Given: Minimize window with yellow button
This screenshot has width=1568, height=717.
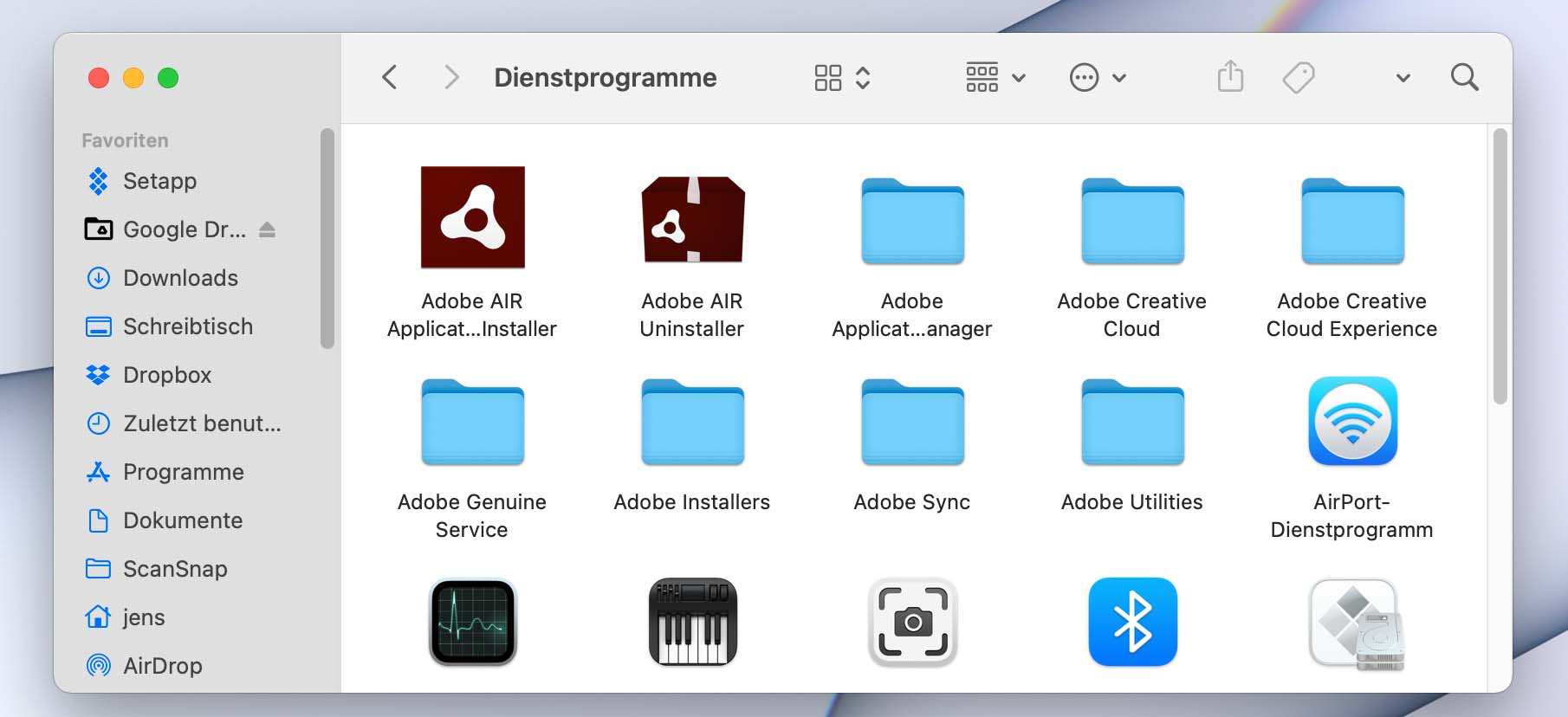Looking at the screenshot, I should pos(133,78).
